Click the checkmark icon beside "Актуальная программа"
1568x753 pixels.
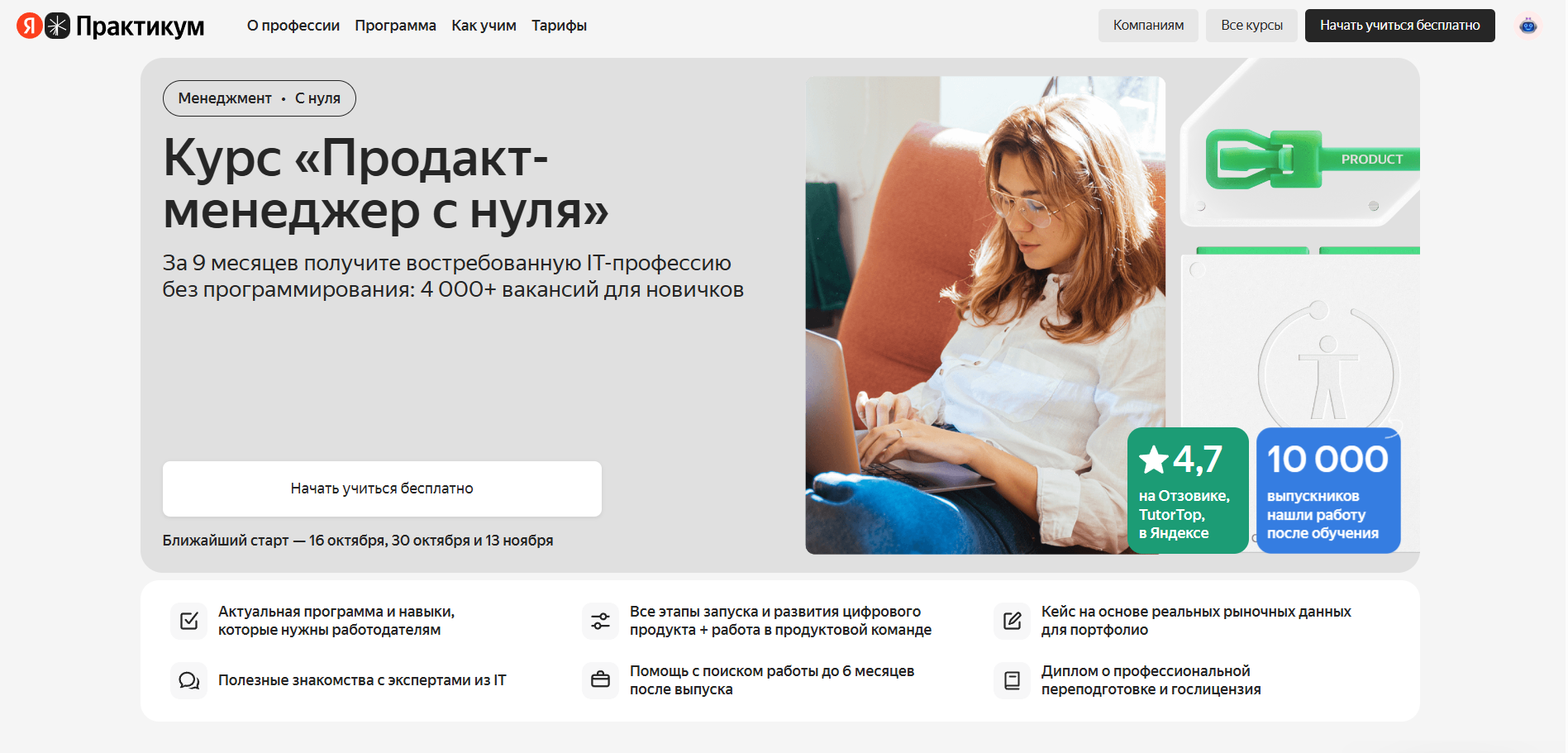point(188,621)
